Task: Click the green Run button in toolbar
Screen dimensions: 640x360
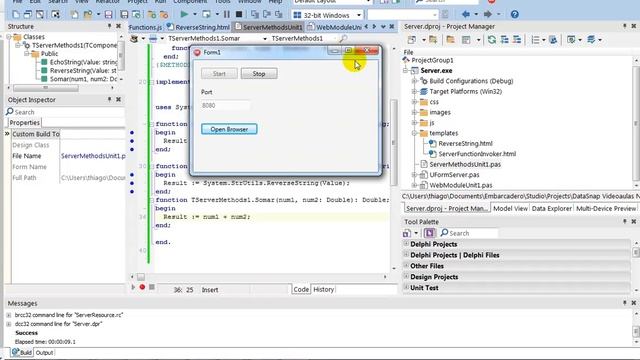Action: click(184, 15)
